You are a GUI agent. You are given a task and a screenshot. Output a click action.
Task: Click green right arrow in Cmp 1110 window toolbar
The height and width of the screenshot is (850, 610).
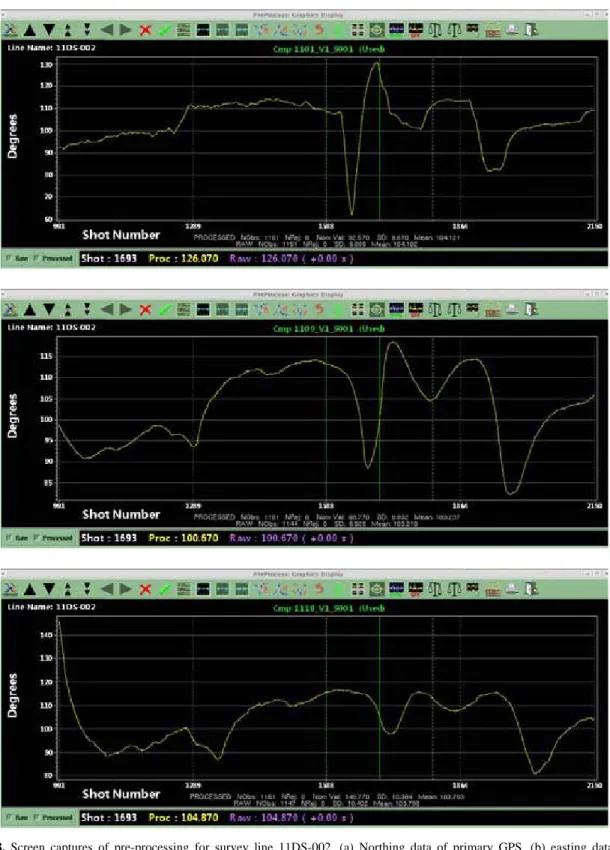click(x=126, y=589)
